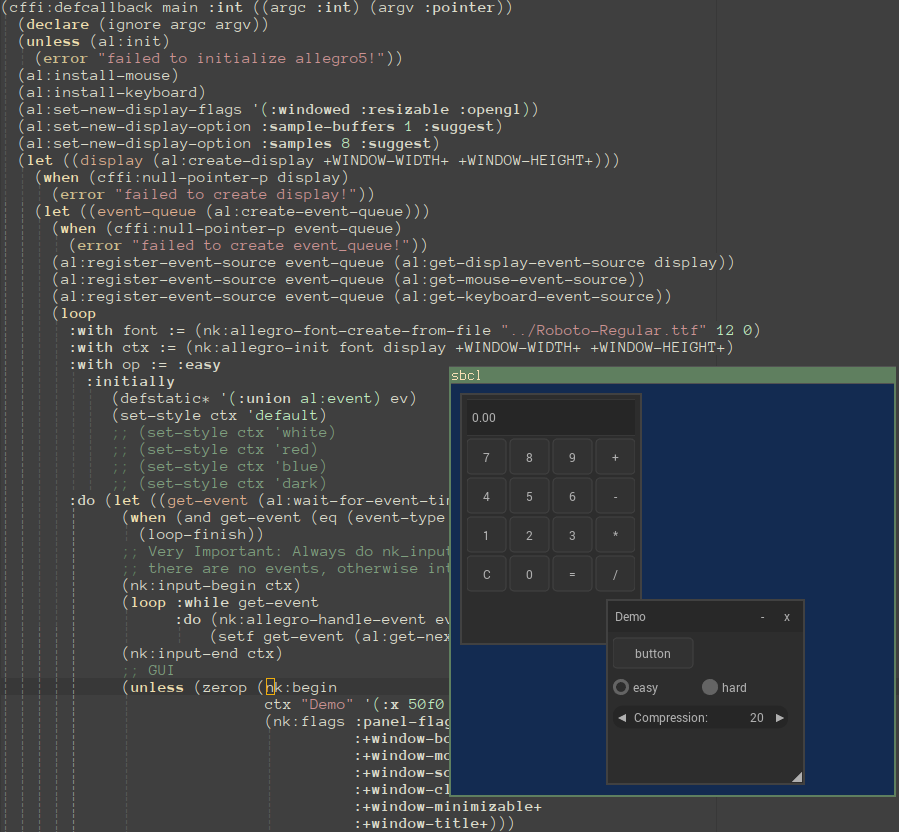The image size is (899, 832).
Task: Click the C clear key
Action: coord(486,575)
